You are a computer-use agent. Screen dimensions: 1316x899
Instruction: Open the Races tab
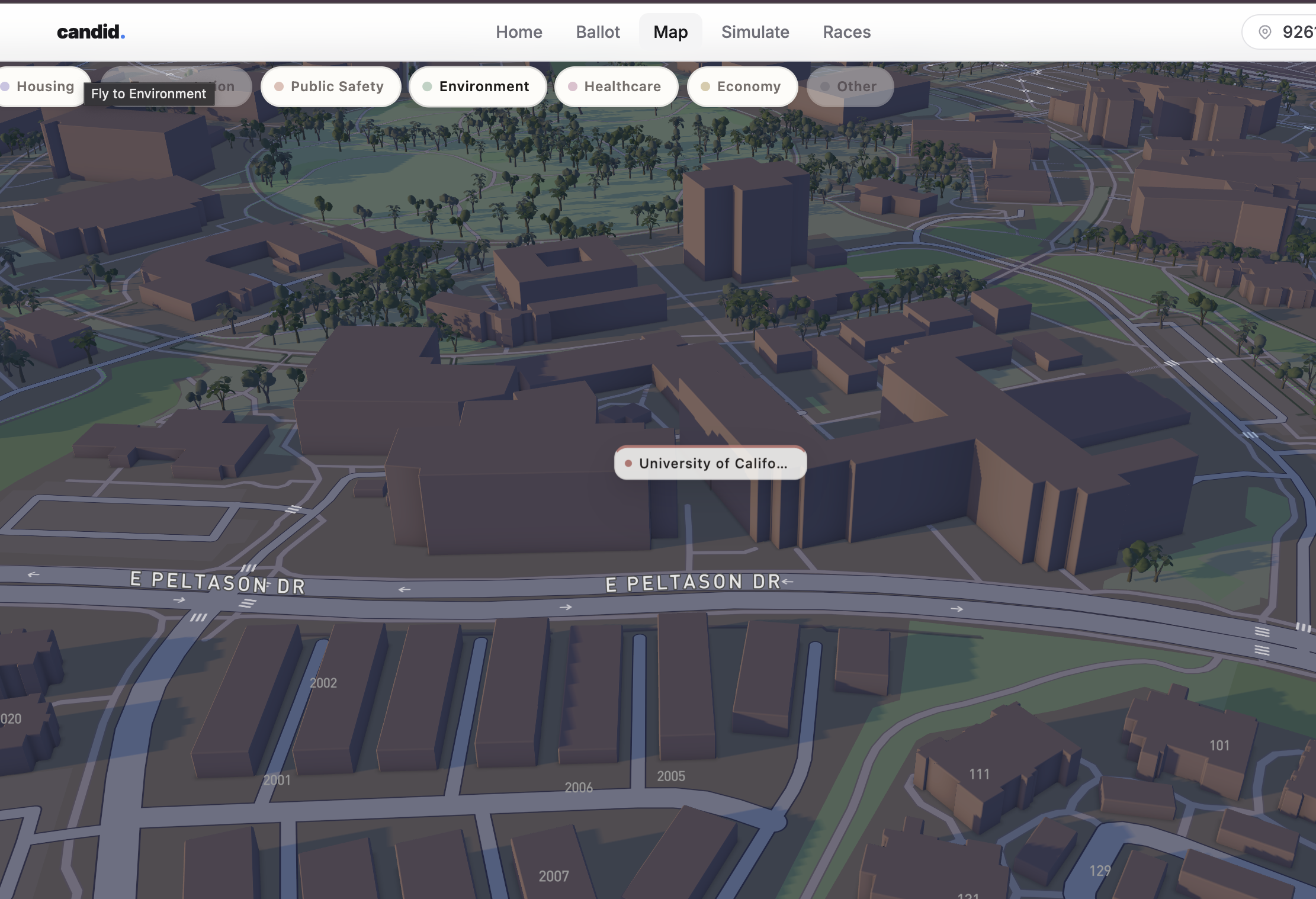(x=846, y=32)
